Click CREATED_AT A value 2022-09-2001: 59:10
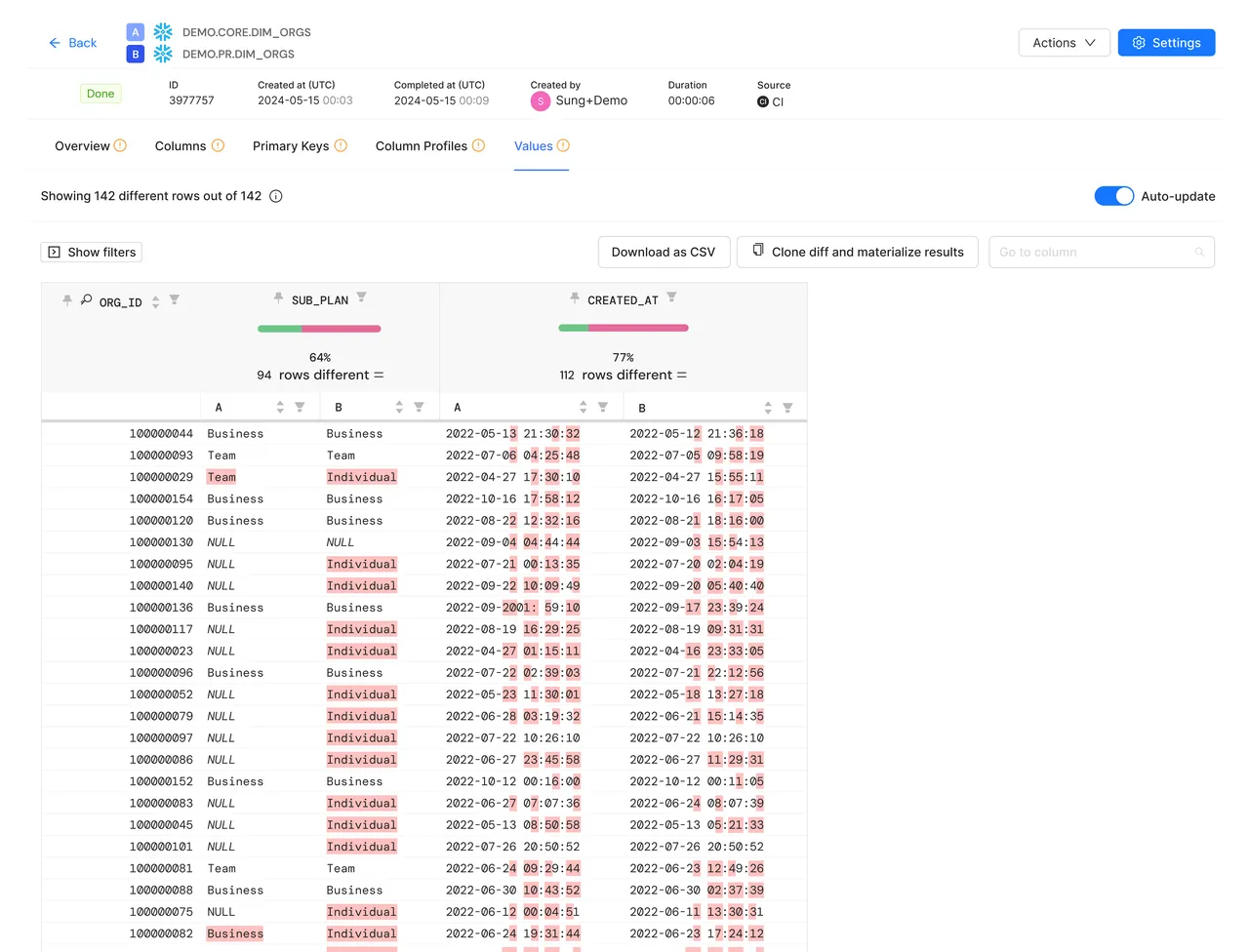The image size is (1249, 952). pos(513,608)
